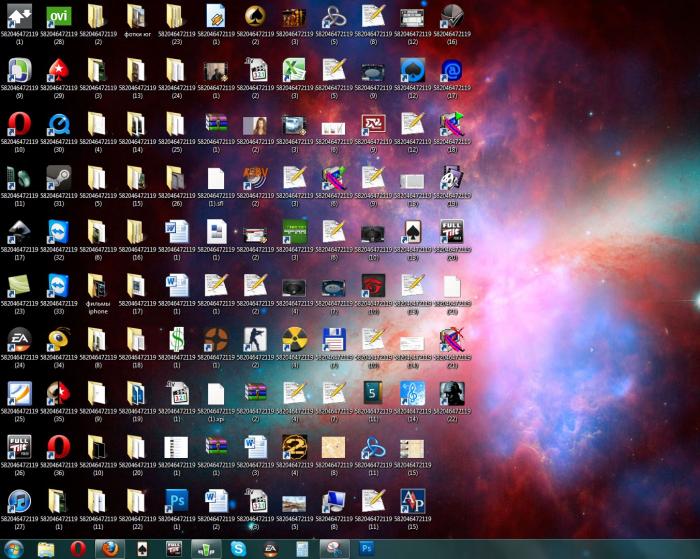Screen dimensions: 700x559
Task: Launch PokerStars via the red spade star icon
Action: [x=59, y=71]
